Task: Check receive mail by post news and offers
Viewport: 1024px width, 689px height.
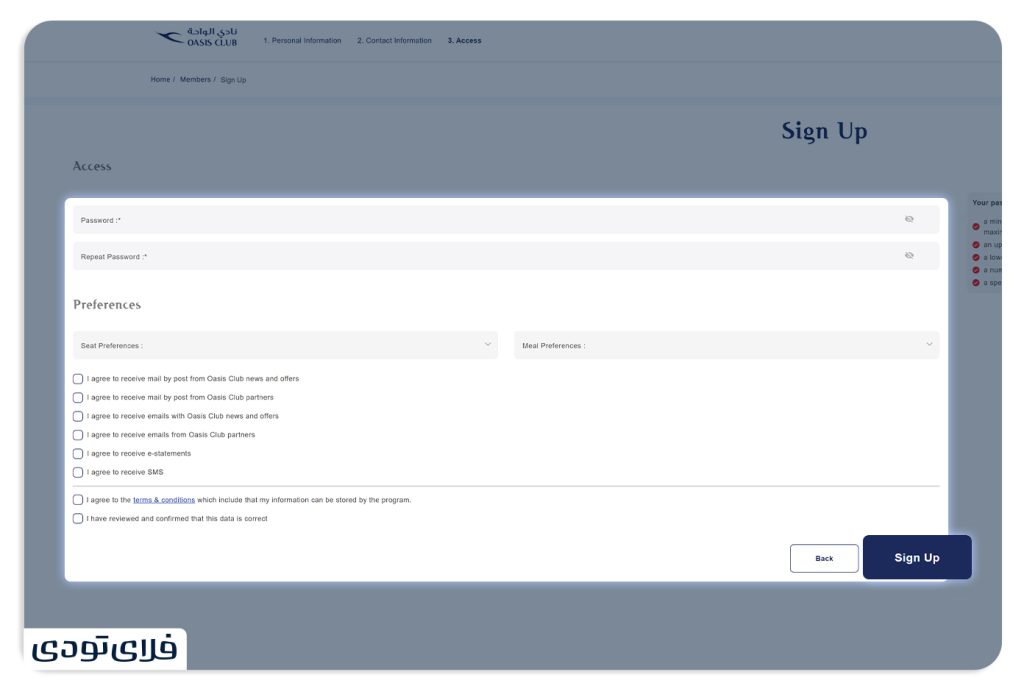Action: coord(78,379)
